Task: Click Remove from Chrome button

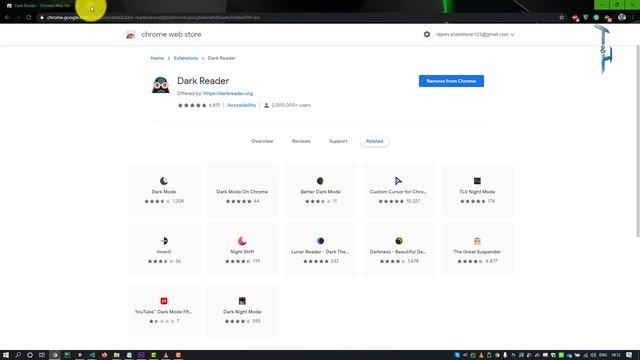Action: click(x=451, y=81)
